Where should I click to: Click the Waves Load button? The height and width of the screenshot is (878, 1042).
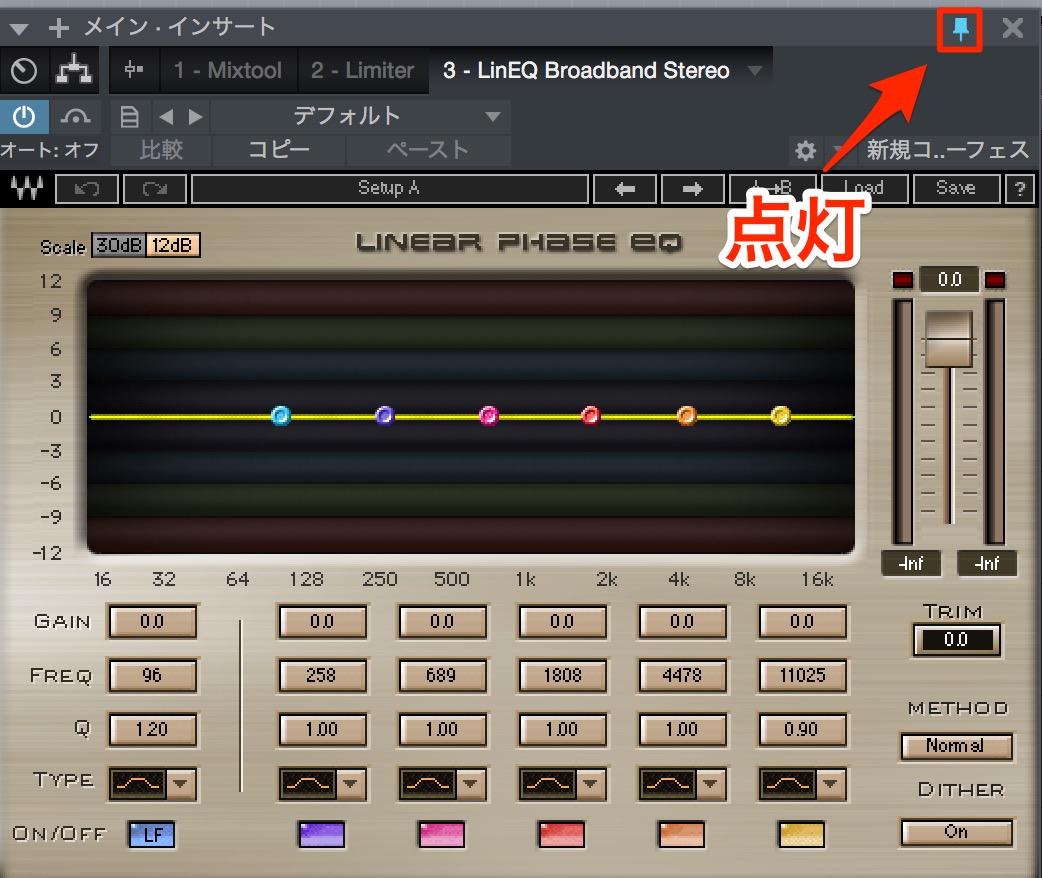point(865,189)
